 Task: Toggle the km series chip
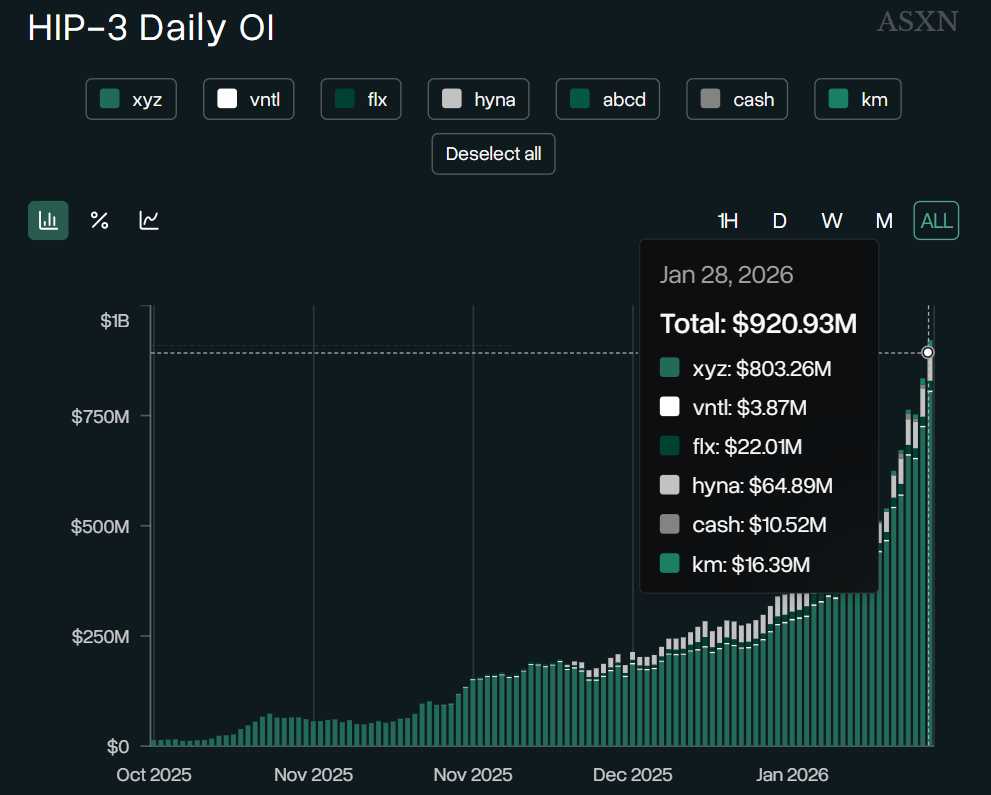coord(858,100)
